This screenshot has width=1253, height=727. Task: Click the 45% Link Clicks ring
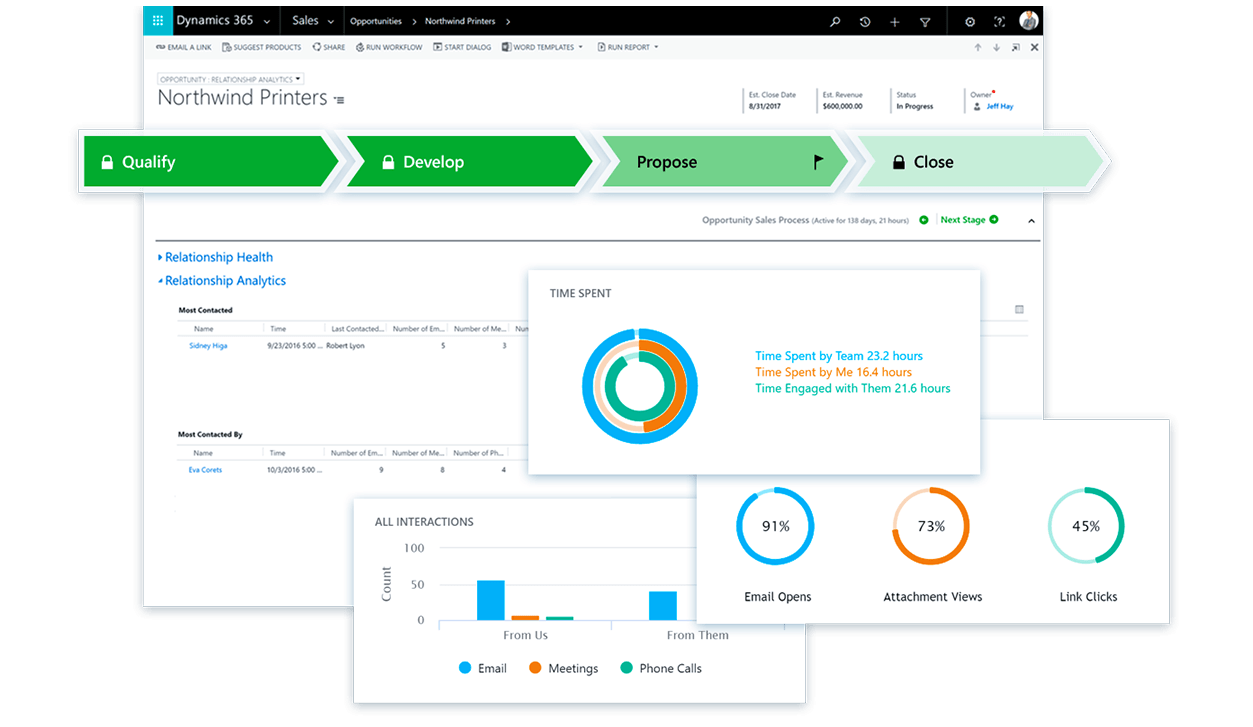click(x=1086, y=526)
